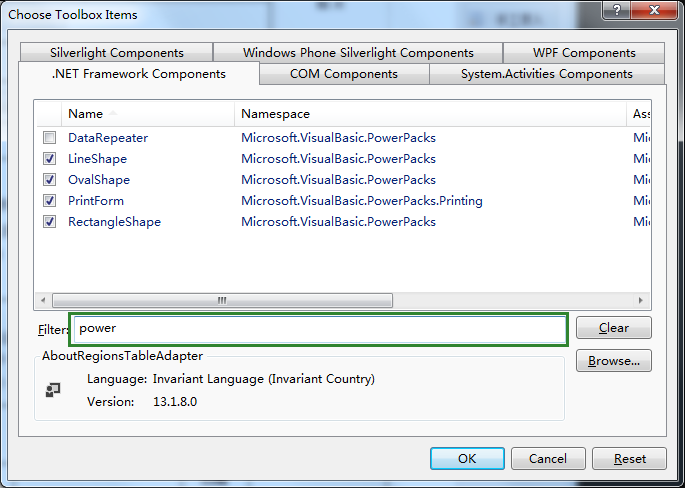Uncheck the OvalShape checkbox
685x488 pixels.
point(49,180)
